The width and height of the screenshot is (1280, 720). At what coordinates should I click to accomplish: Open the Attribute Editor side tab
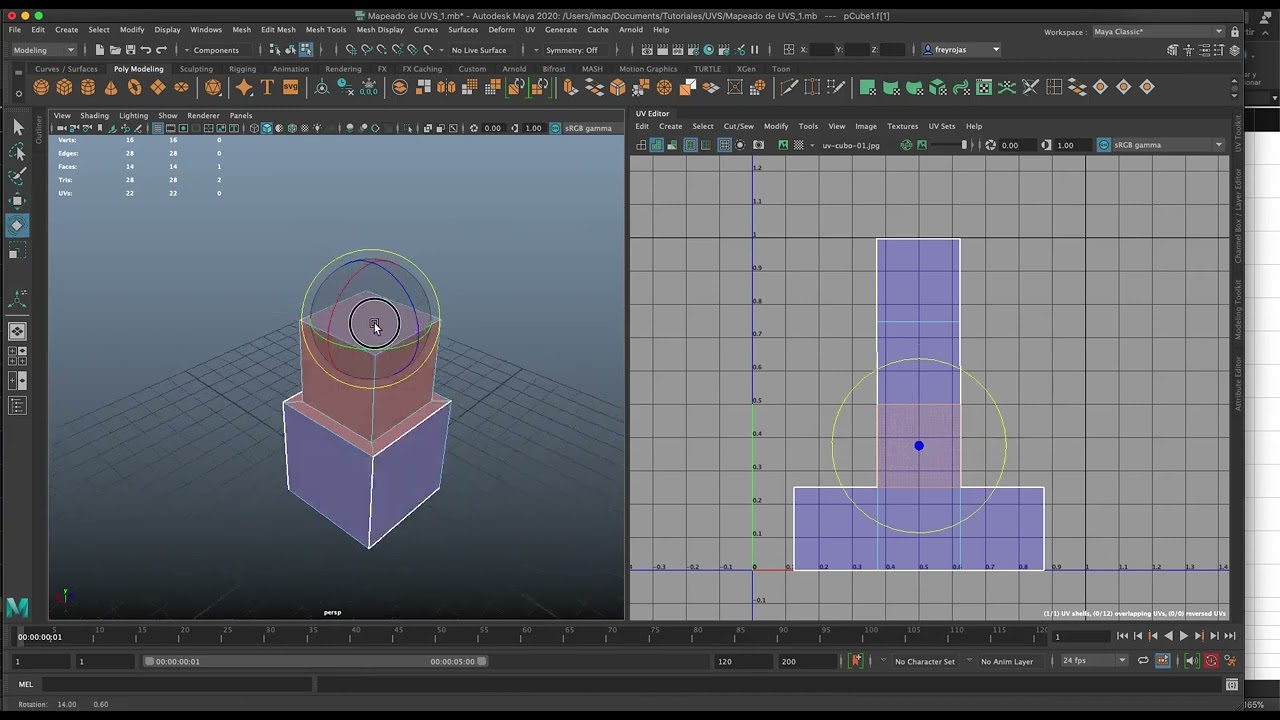[1237, 383]
